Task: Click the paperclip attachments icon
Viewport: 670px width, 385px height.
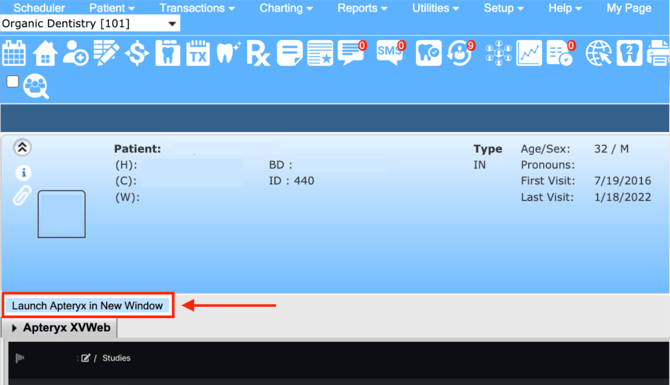Action: point(22,196)
